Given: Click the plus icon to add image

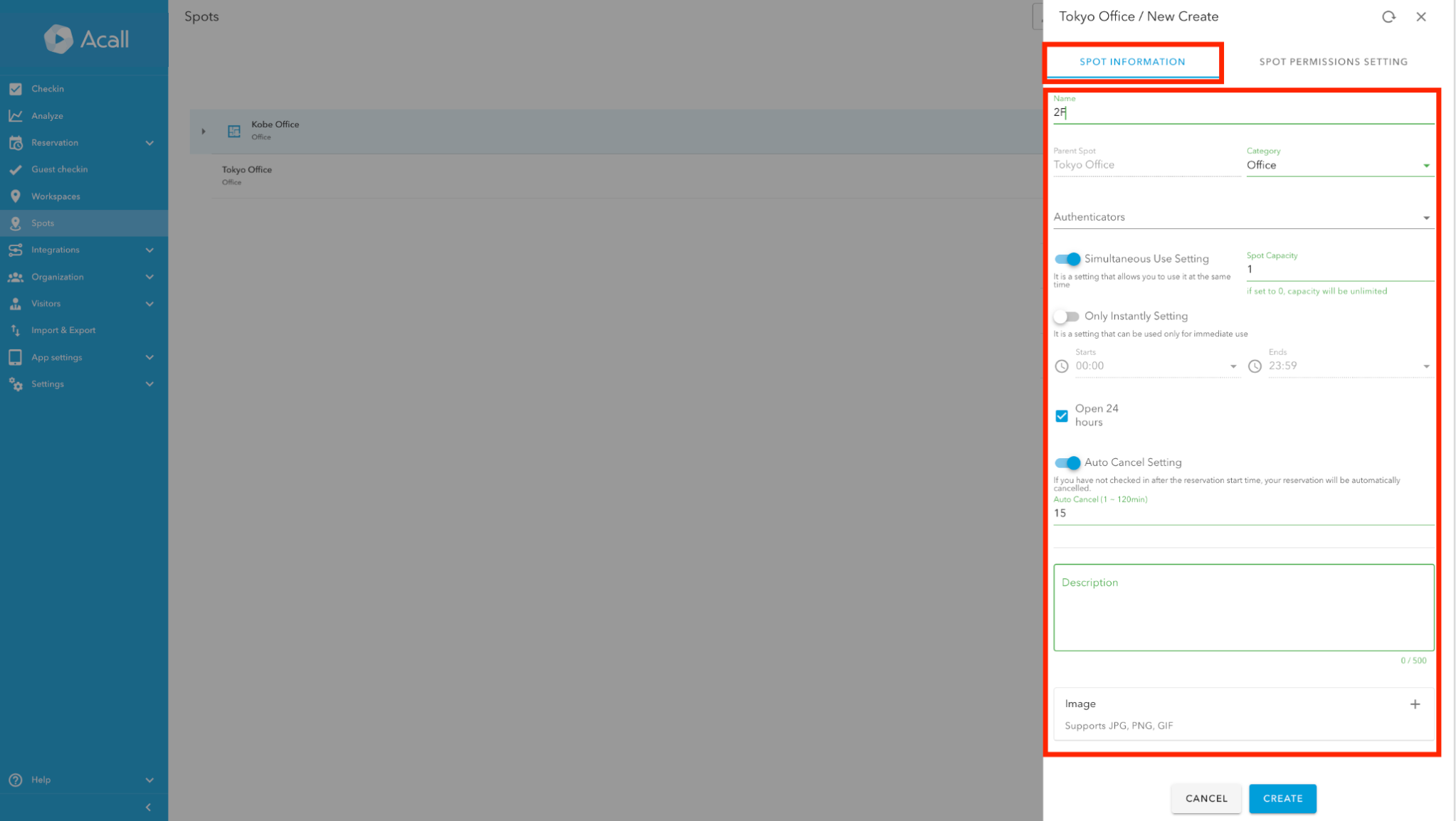Looking at the screenshot, I should coord(1415,704).
